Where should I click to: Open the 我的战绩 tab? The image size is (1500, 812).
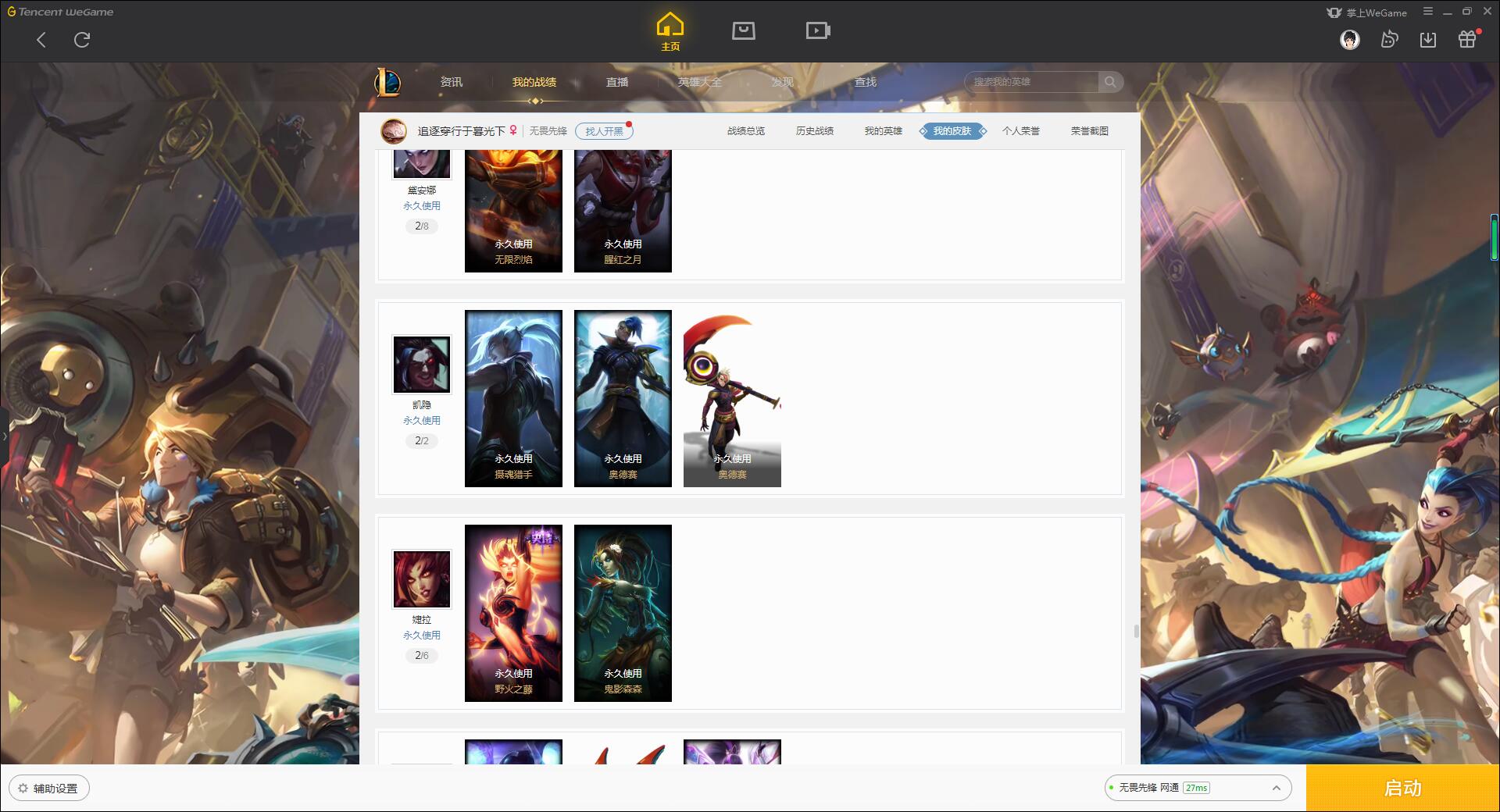click(534, 82)
